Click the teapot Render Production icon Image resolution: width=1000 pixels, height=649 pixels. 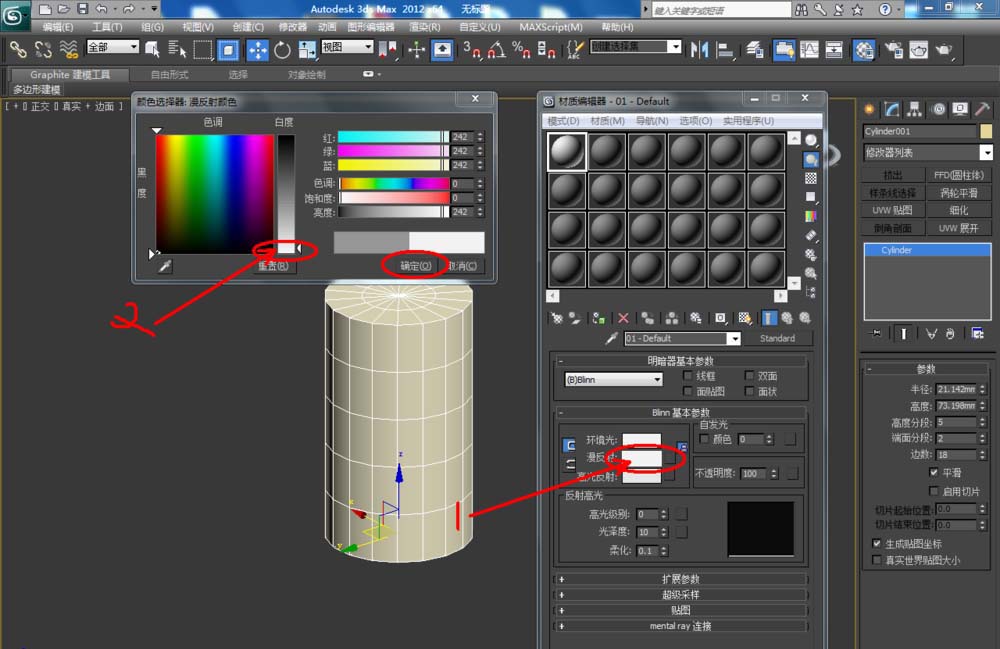coord(943,50)
